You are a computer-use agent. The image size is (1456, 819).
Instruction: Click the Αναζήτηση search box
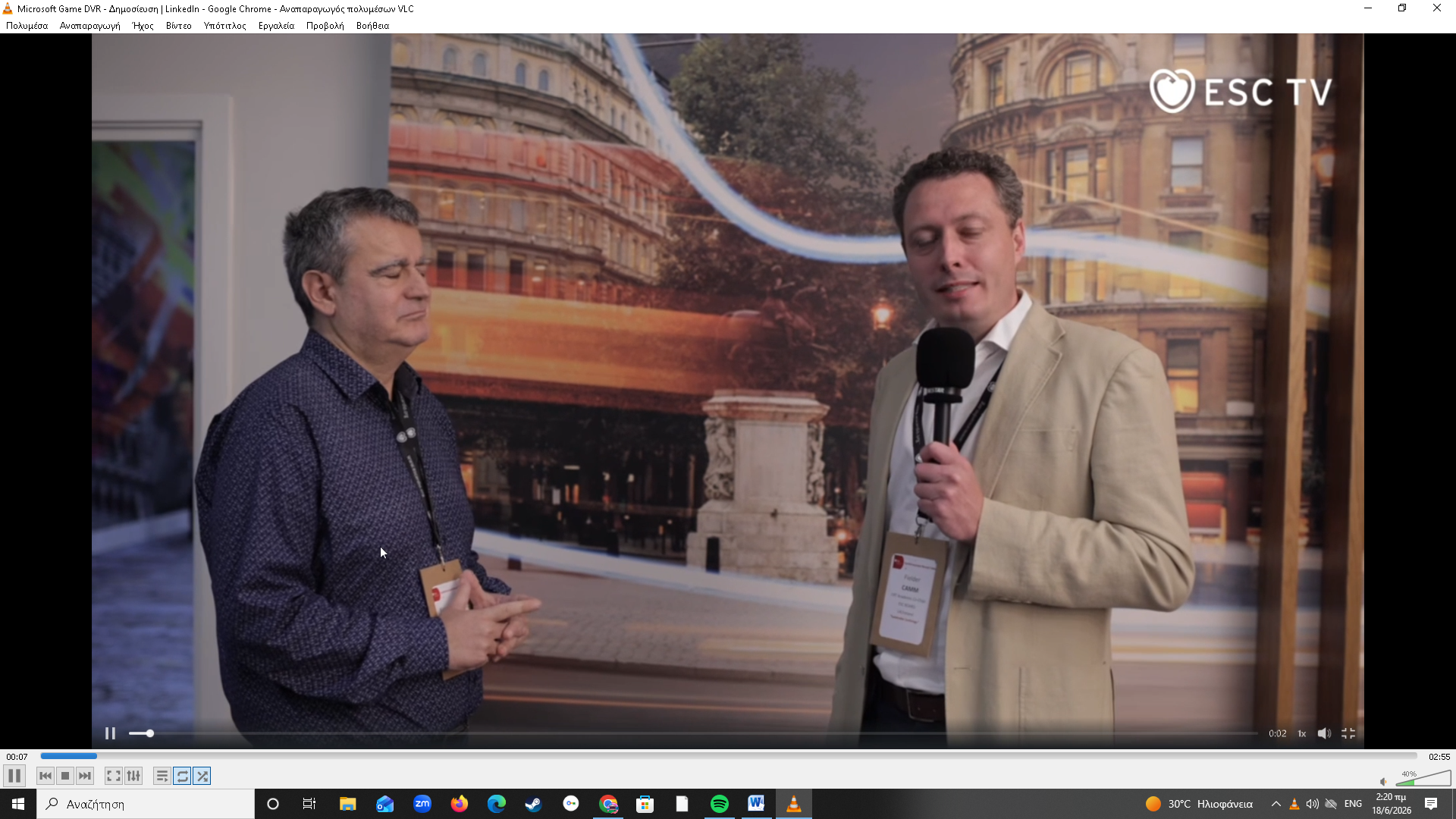(146, 804)
